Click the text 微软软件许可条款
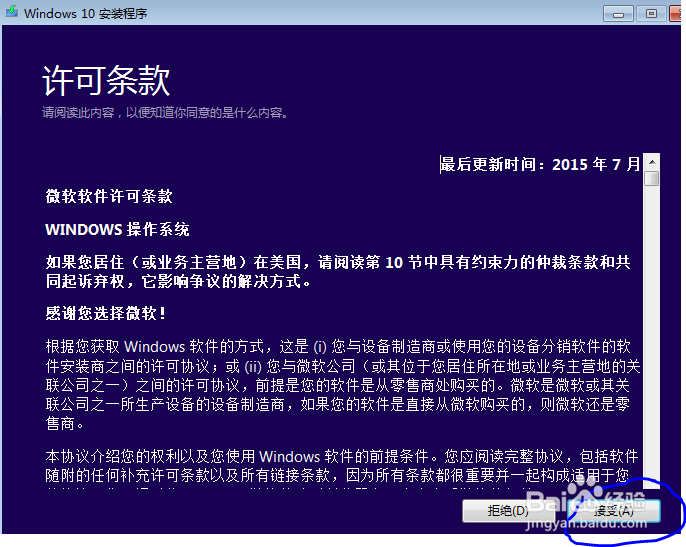Image resolution: width=686 pixels, height=547 pixels. click(x=109, y=196)
